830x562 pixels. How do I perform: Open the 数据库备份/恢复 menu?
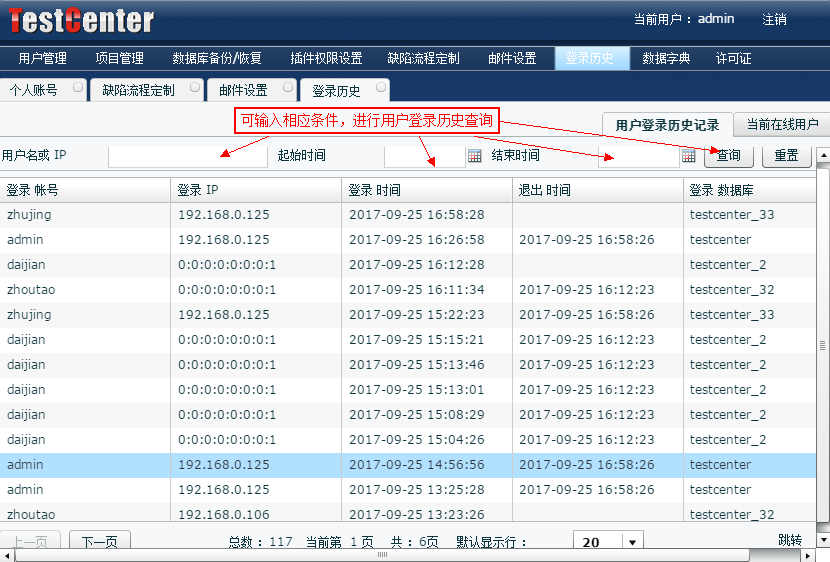pos(217,59)
